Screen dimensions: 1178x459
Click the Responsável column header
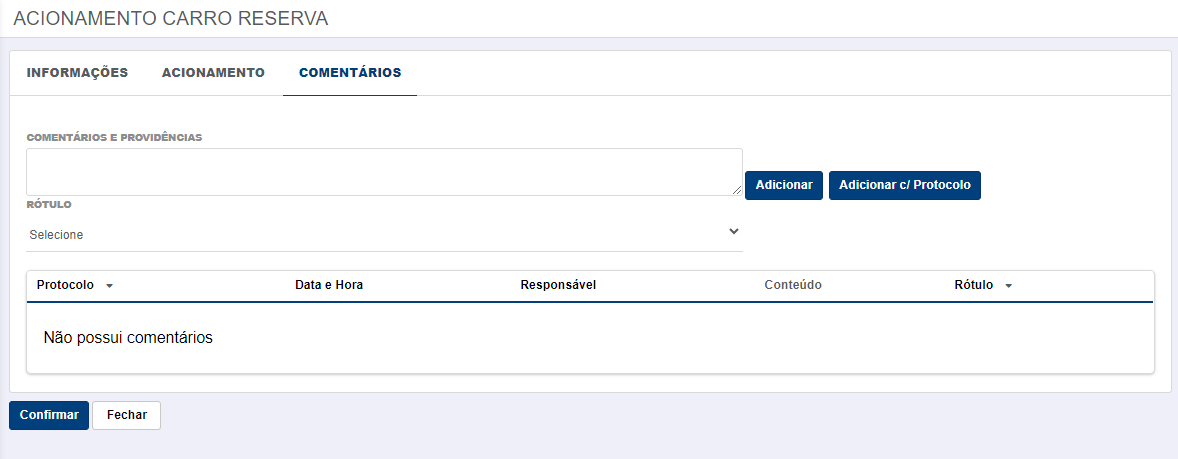coord(558,285)
